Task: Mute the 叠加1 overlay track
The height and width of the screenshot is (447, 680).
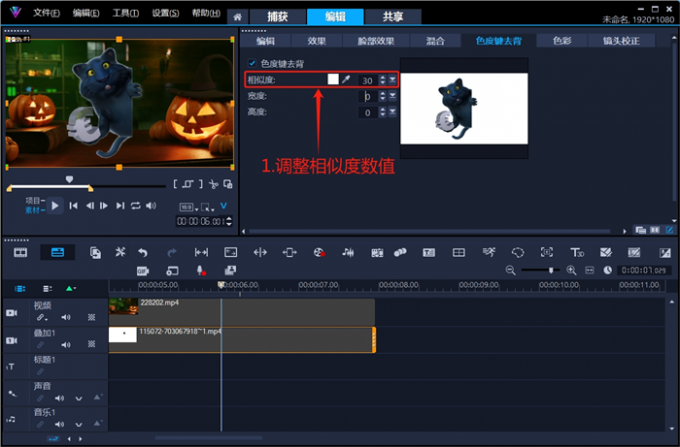Action: pyautogui.click(x=66, y=345)
